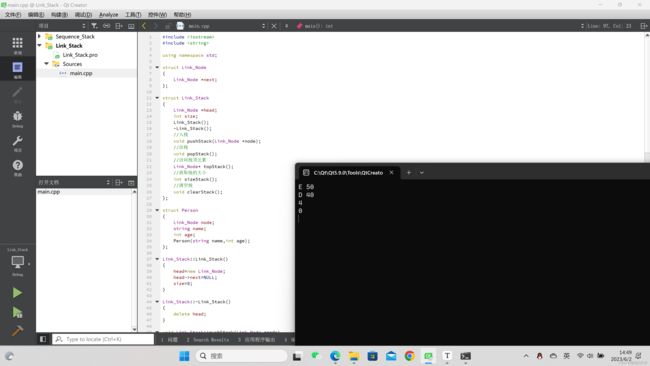Open terminal tab dropdown chevron

[x=422, y=172]
